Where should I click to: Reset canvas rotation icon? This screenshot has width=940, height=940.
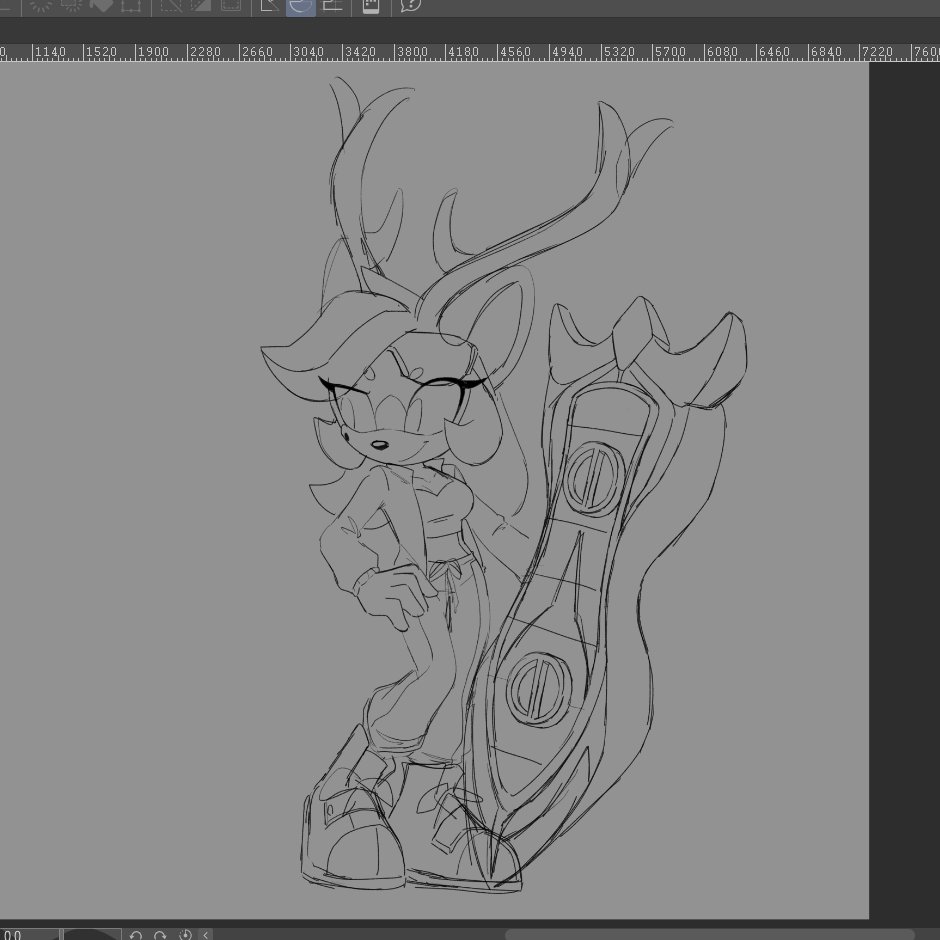[185, 934]
